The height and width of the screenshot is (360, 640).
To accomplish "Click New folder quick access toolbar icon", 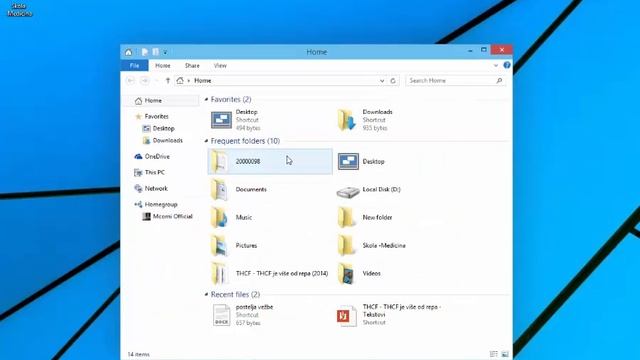I will 156,52.
